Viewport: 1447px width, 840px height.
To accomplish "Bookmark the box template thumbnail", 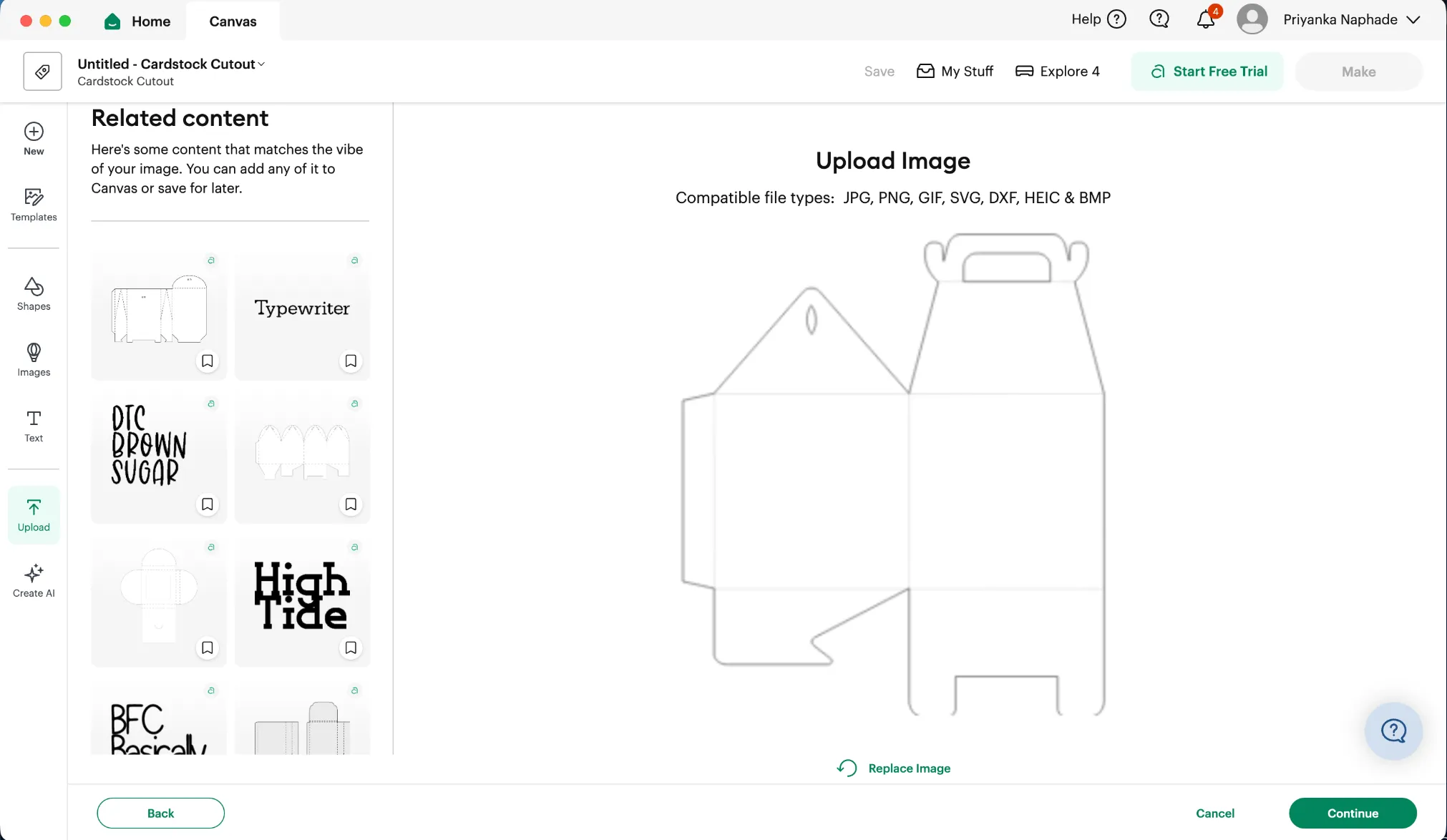I will tap(208, 361).
